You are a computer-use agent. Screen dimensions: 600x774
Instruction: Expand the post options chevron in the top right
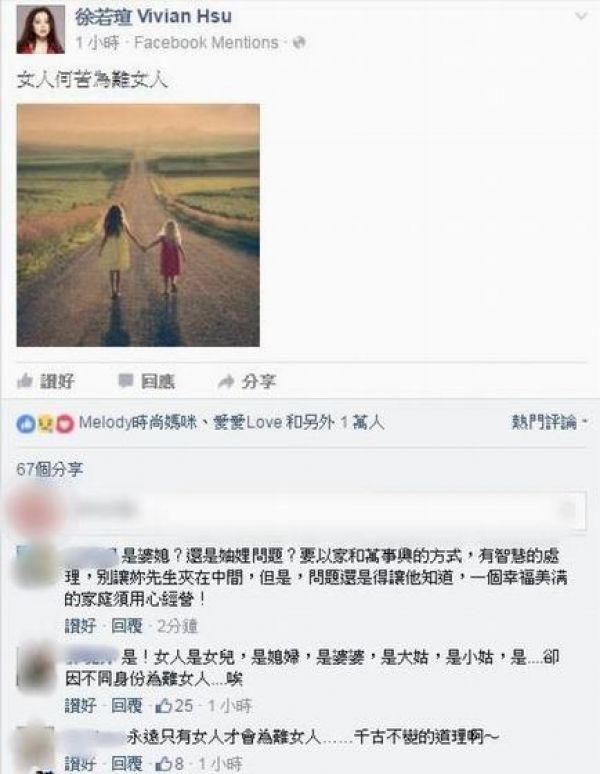tap(581, 16)
